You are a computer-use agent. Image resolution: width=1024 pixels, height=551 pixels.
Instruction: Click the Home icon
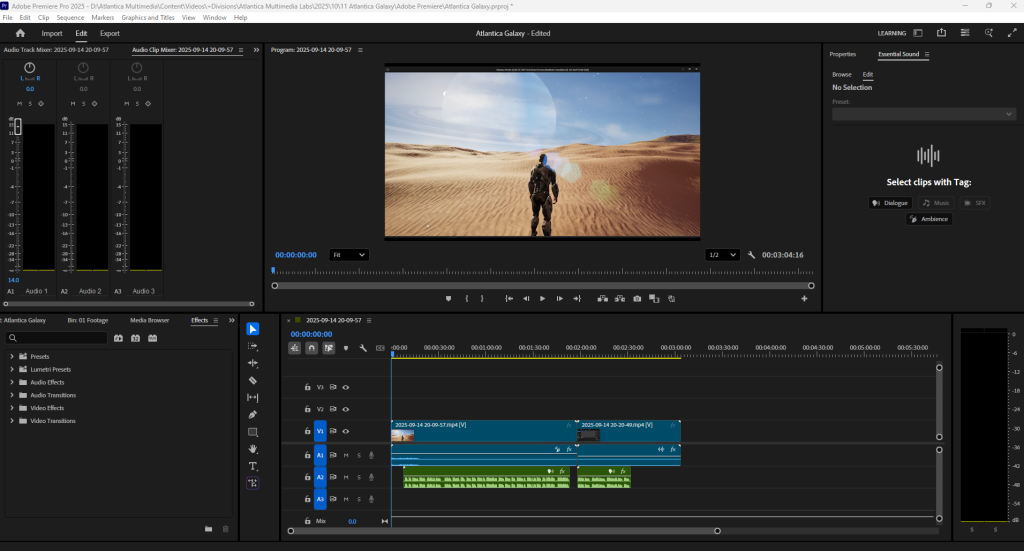click(20, 33)
